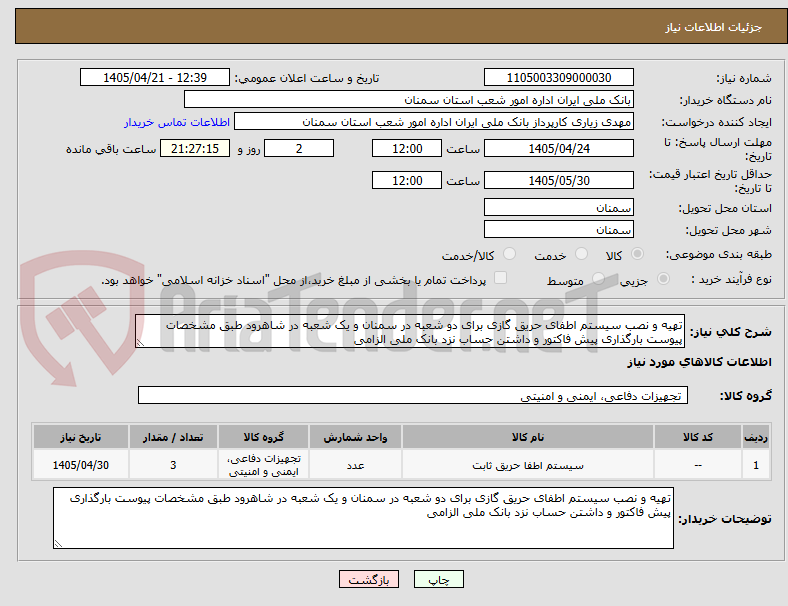Click the need number field 1105003309000030

pos(559,78)
